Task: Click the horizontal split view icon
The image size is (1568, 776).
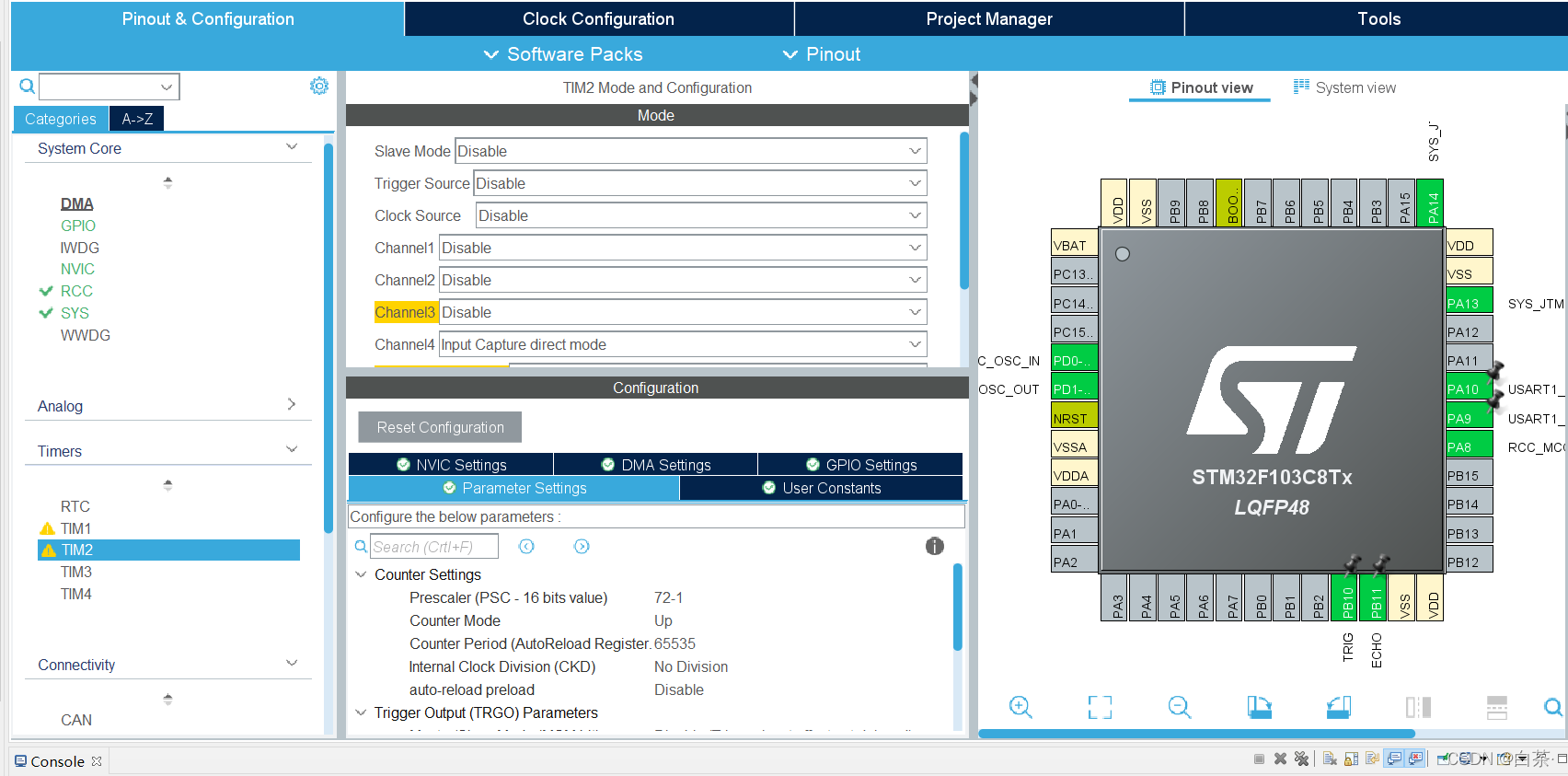Action: pos(1497,707)
